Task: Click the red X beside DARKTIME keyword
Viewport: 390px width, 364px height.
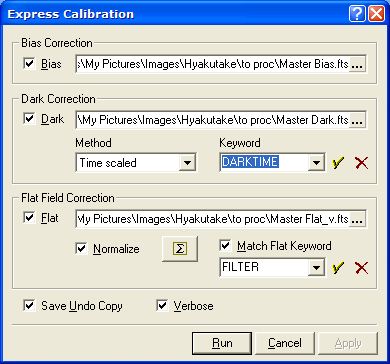Action: [x=362, y=163]
